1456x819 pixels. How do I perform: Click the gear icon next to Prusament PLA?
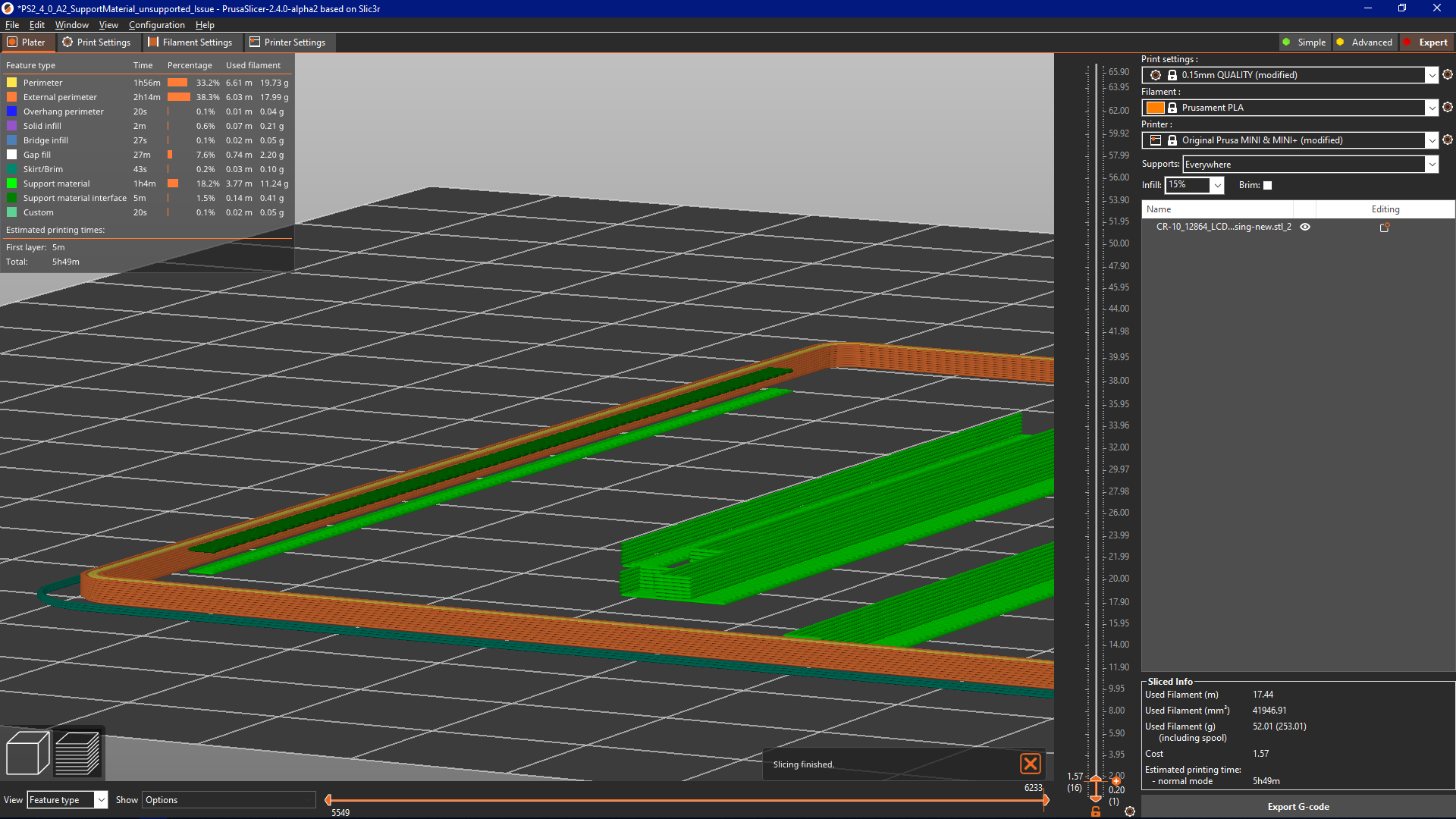tap(1447, 108)
